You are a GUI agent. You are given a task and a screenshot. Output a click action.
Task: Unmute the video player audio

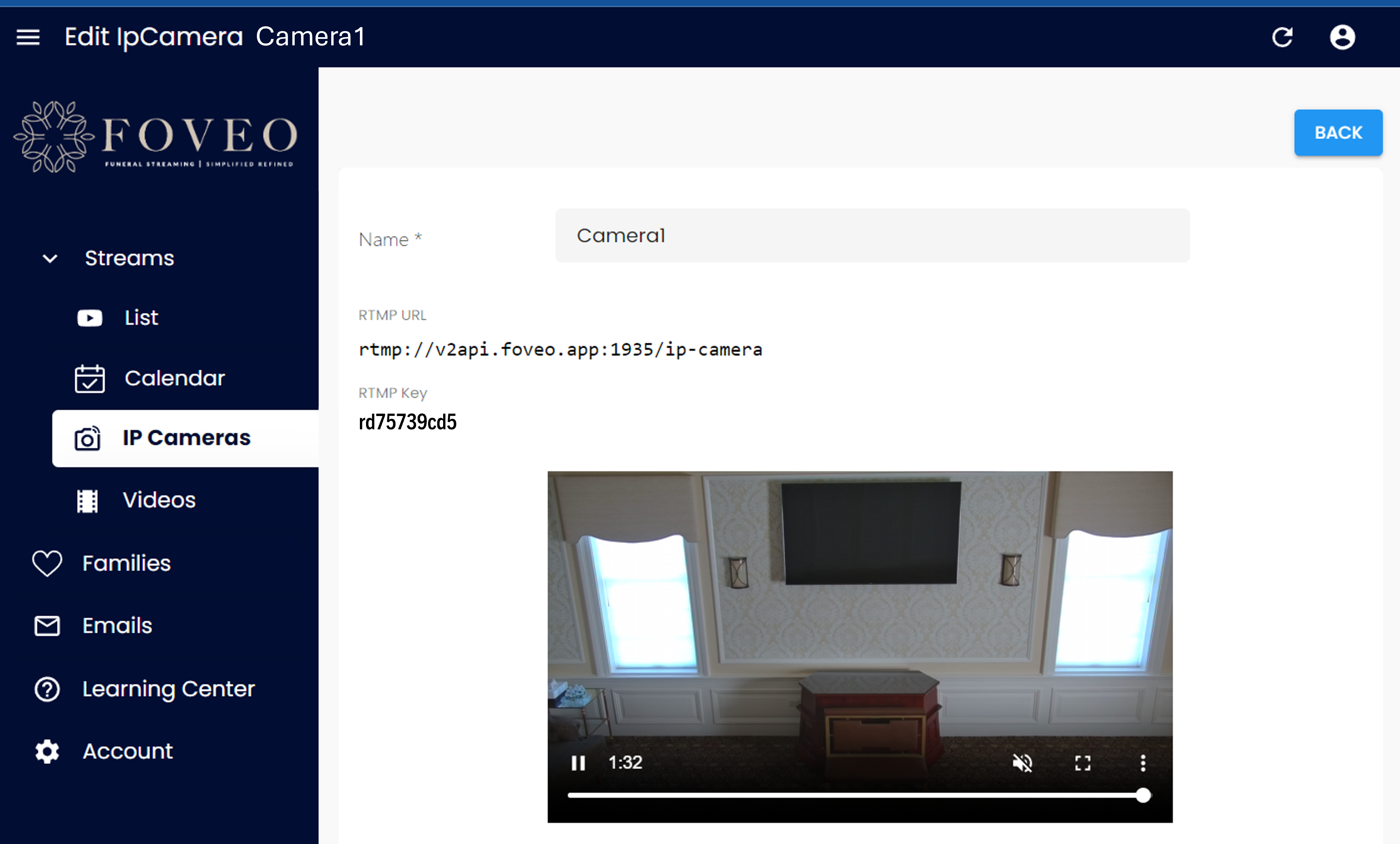point(1023,763)
